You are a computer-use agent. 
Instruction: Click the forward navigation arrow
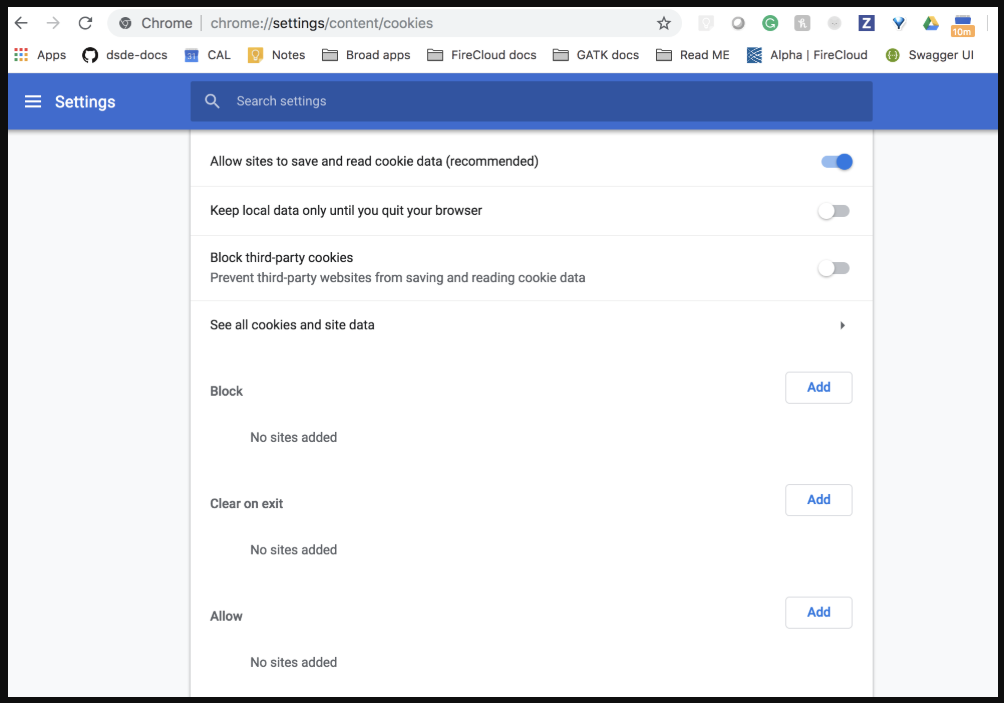(x=53, y=23)
